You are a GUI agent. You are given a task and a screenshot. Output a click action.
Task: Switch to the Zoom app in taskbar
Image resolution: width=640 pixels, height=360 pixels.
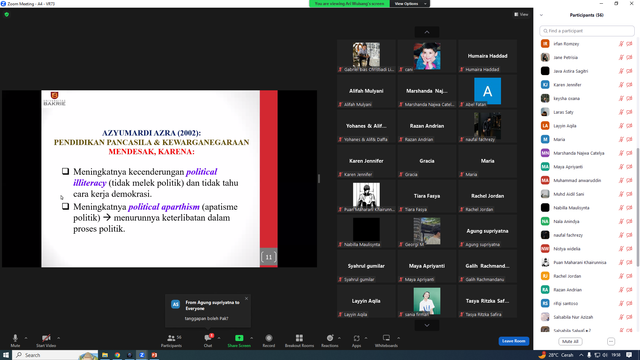(142, 355)
